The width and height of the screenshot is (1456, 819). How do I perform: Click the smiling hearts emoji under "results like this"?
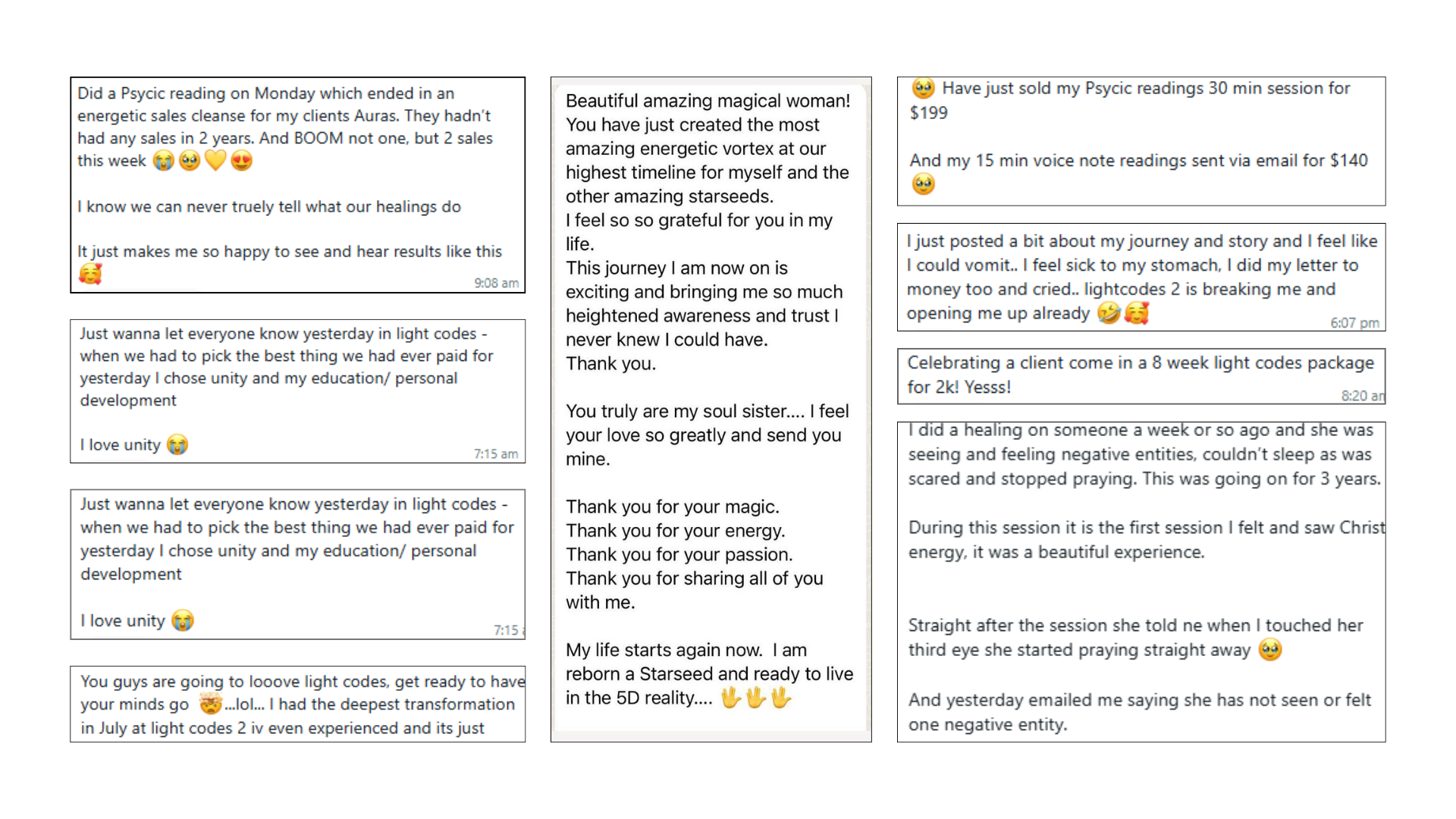(90, 274)
